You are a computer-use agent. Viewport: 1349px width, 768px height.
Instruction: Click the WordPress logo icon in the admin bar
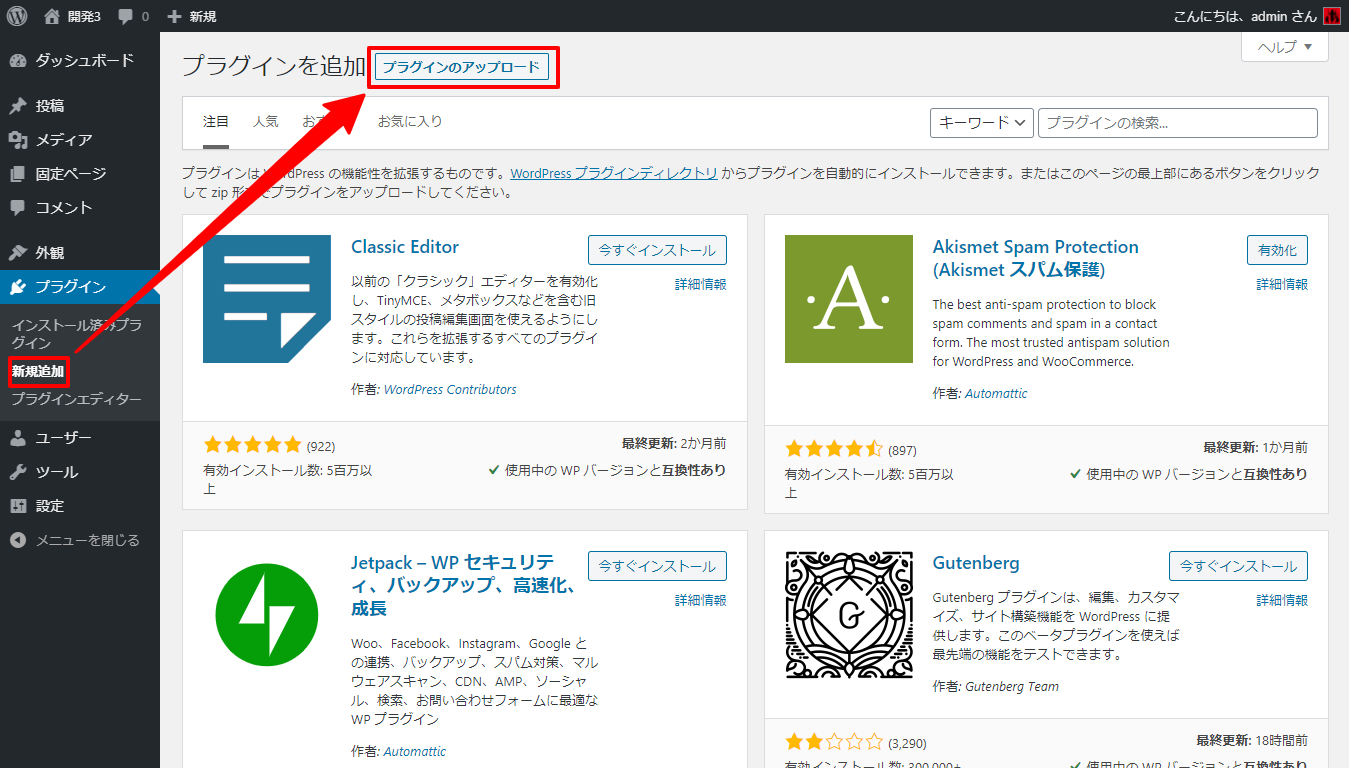point(17,16)
